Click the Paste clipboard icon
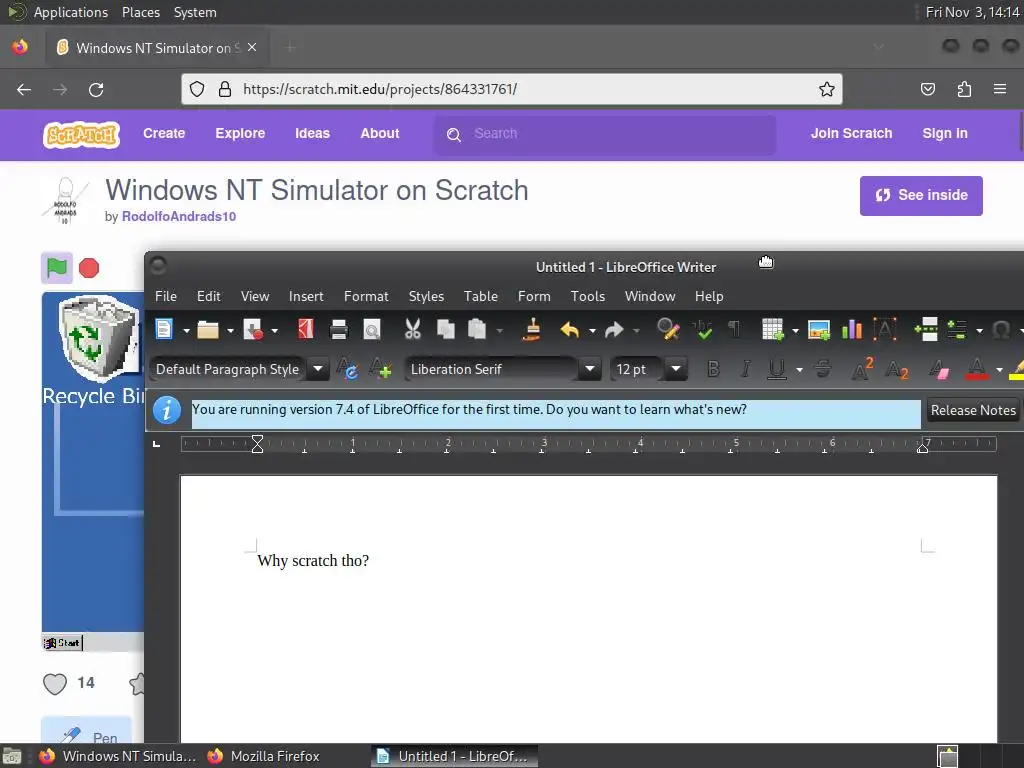Viewport: 1024px width, 768px height. [477, 329]
